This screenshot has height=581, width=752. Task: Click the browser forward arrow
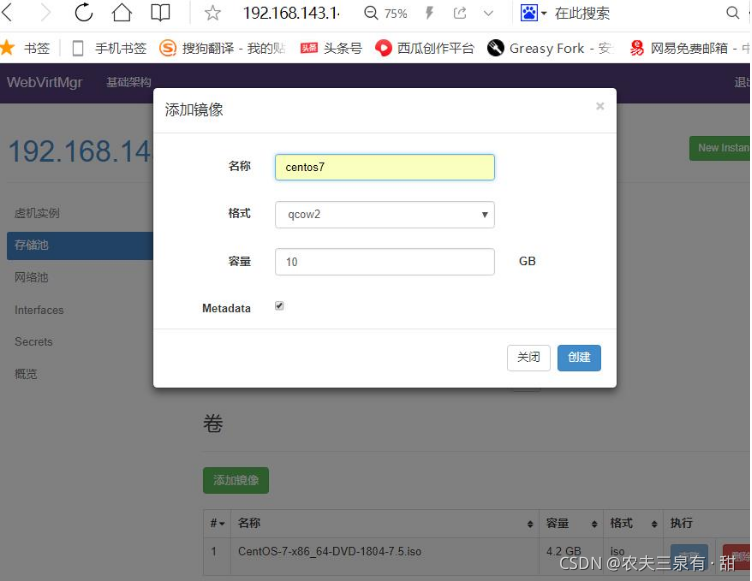(45, 13)
